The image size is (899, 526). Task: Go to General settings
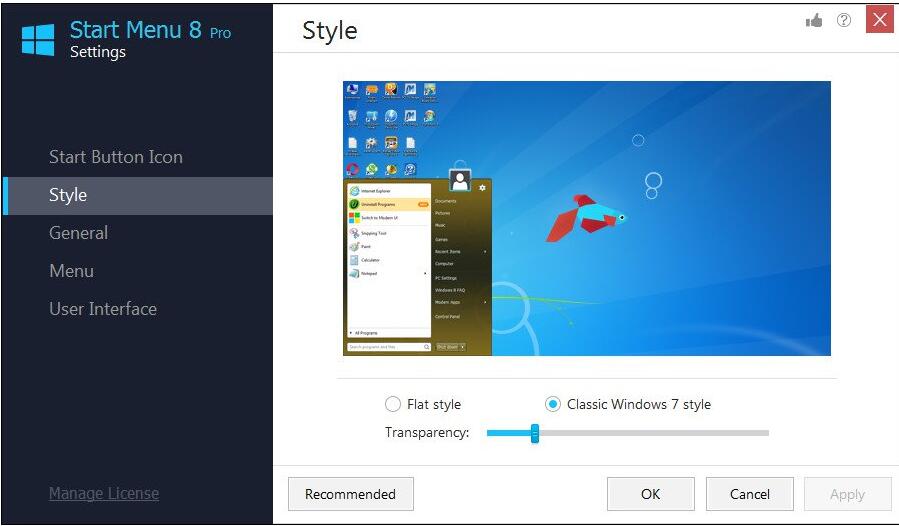pos(79,233)
